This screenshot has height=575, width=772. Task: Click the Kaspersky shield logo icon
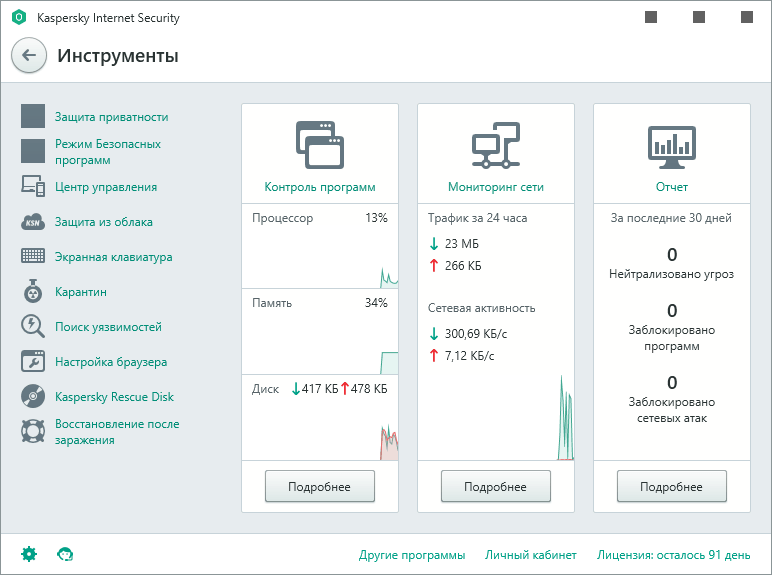tap(19, 18)
